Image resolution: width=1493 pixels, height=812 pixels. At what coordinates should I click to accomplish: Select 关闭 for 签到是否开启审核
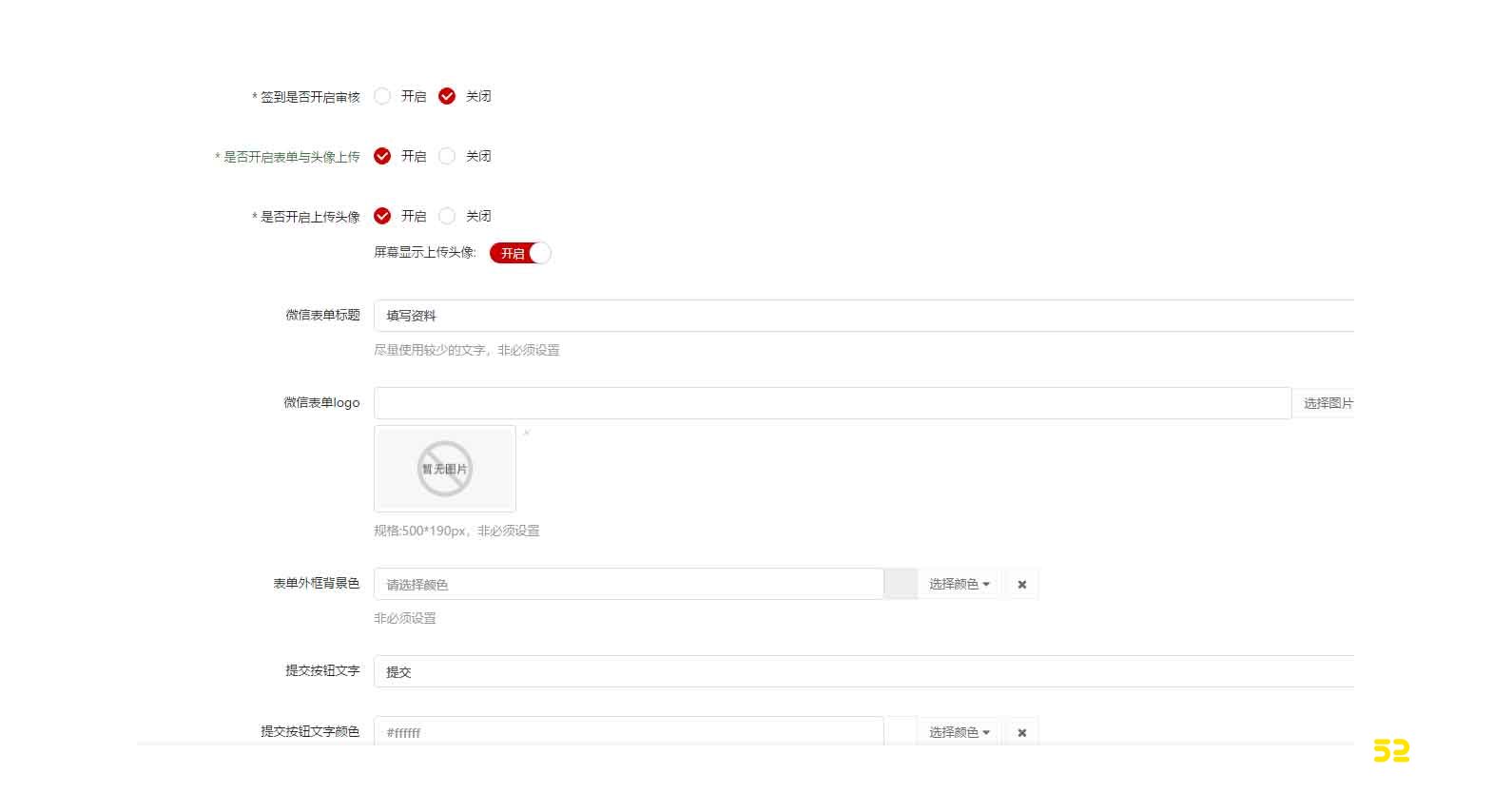point(447,96)
